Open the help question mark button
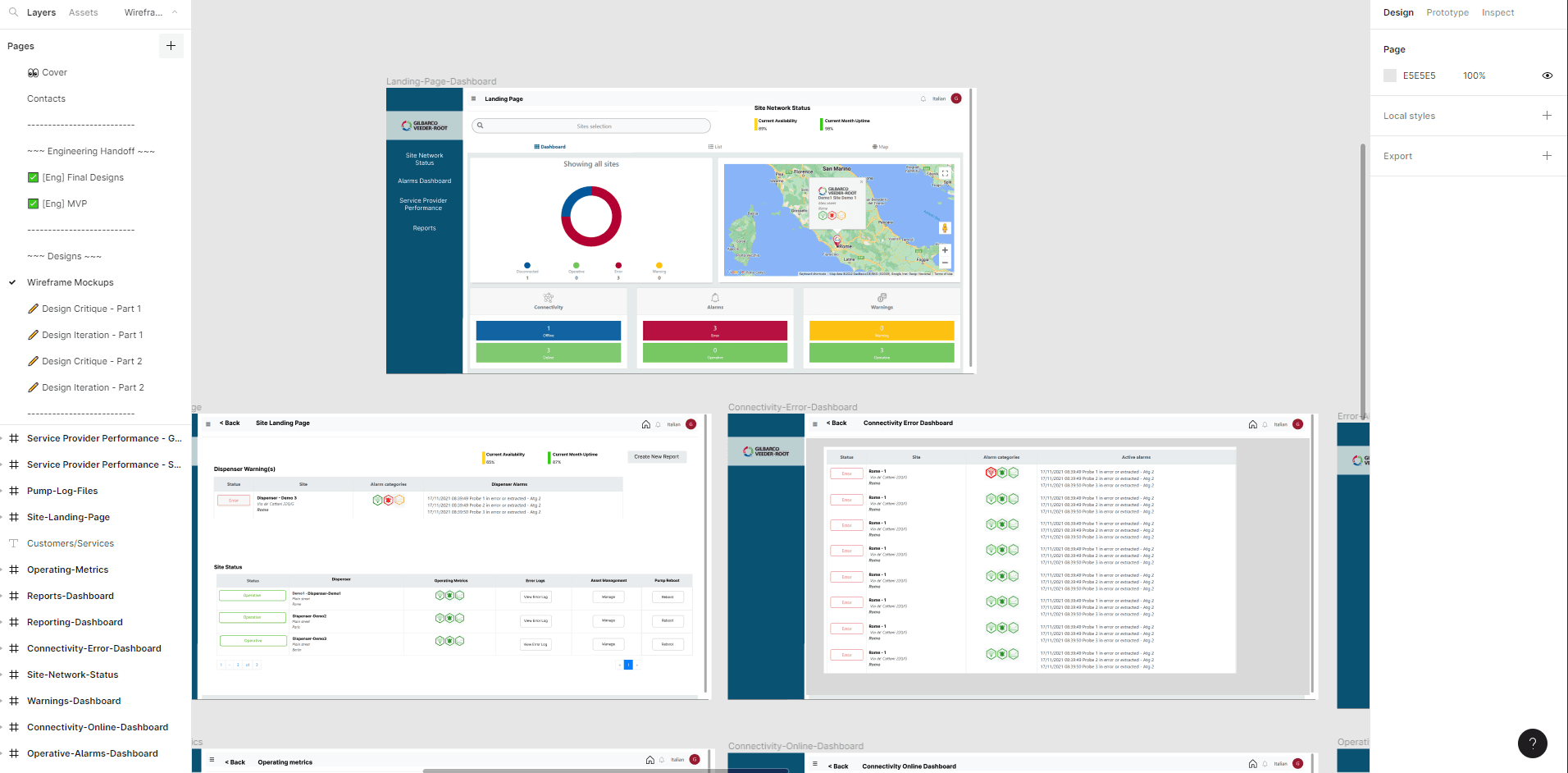1568x773 pixels. (x=1532, y=743)
